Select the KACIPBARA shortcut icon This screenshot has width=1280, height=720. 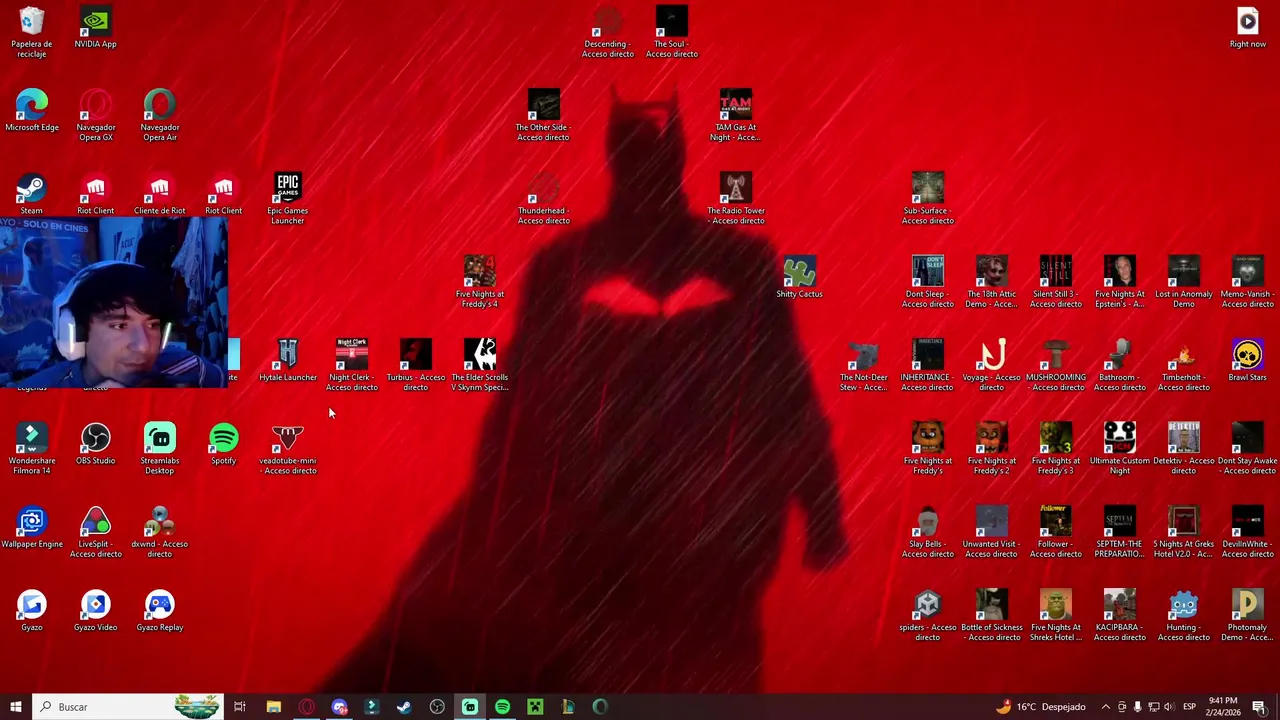1120,615
